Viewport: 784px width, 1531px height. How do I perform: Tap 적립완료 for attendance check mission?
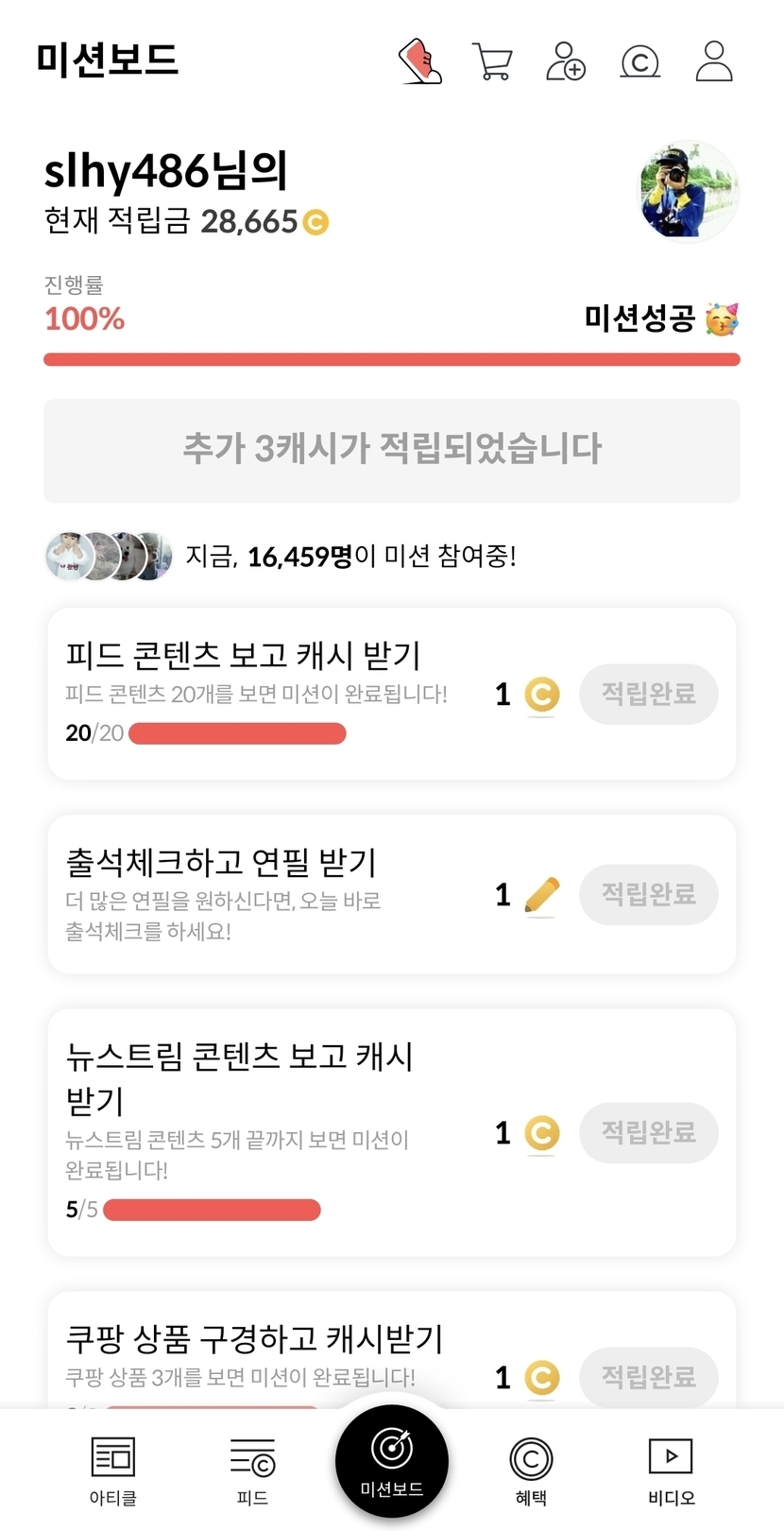pos(649,894)
